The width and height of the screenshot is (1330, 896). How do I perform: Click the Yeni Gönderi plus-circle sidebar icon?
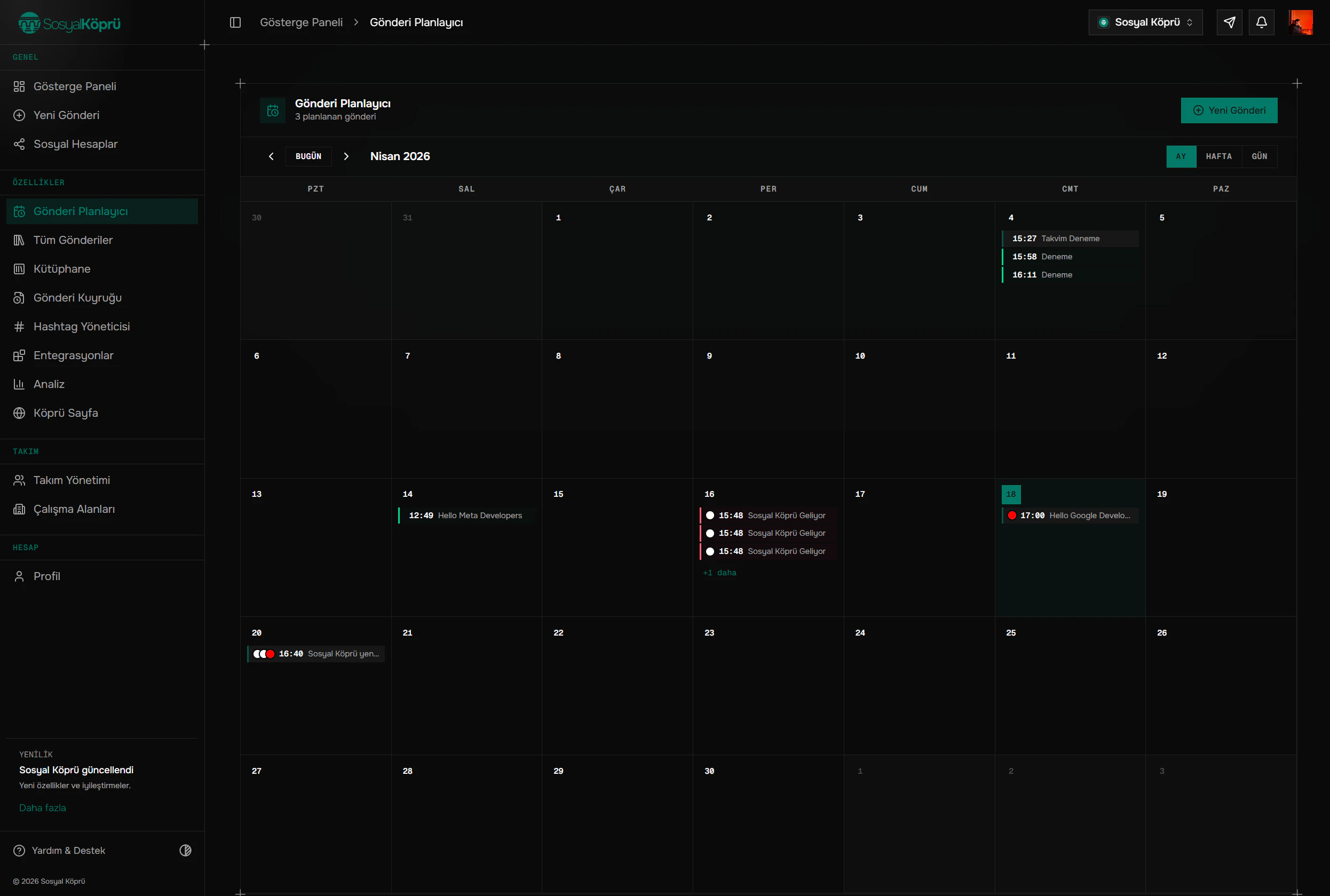coord(19,115)
